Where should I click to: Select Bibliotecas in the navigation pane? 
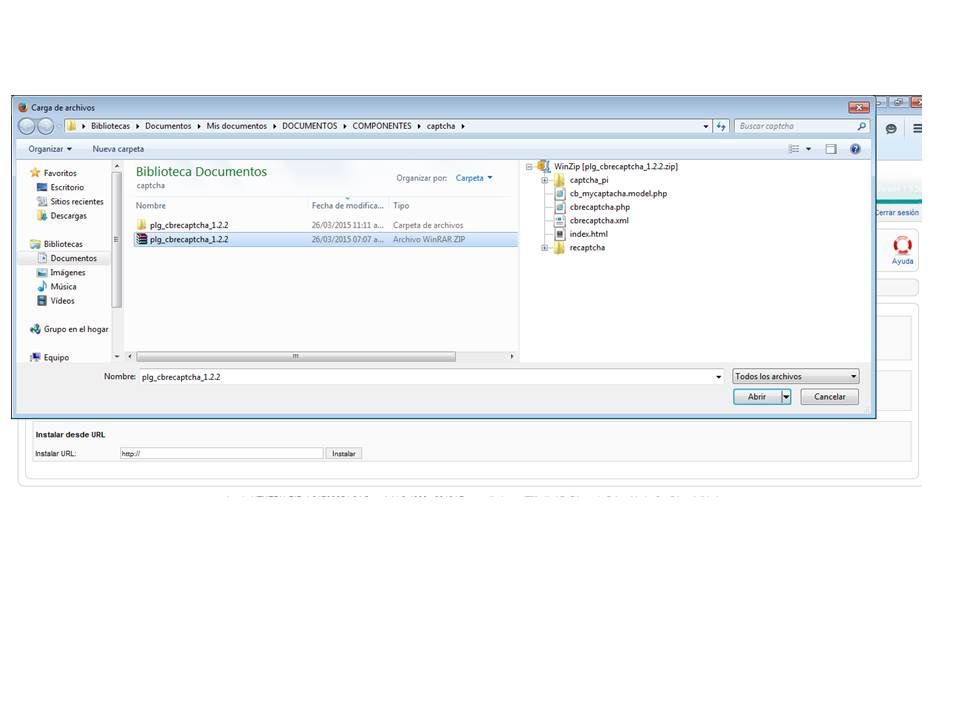click(x=63, y=244)
